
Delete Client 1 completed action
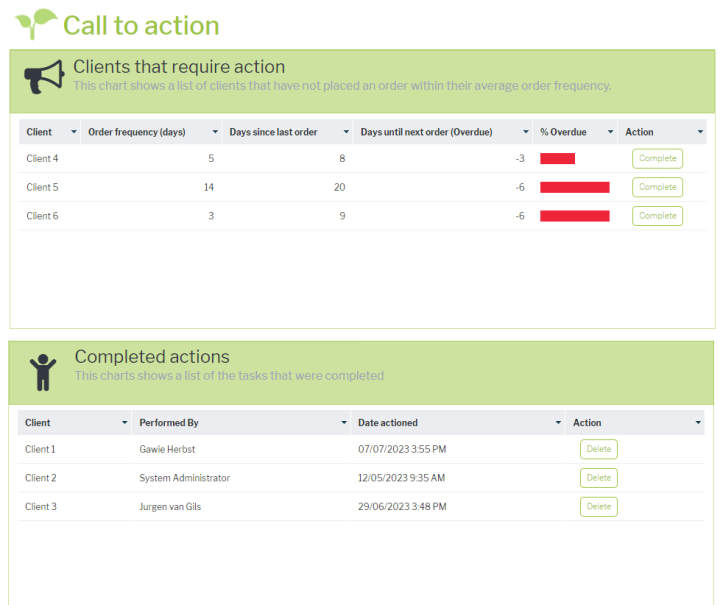click(x=598, y=449)
